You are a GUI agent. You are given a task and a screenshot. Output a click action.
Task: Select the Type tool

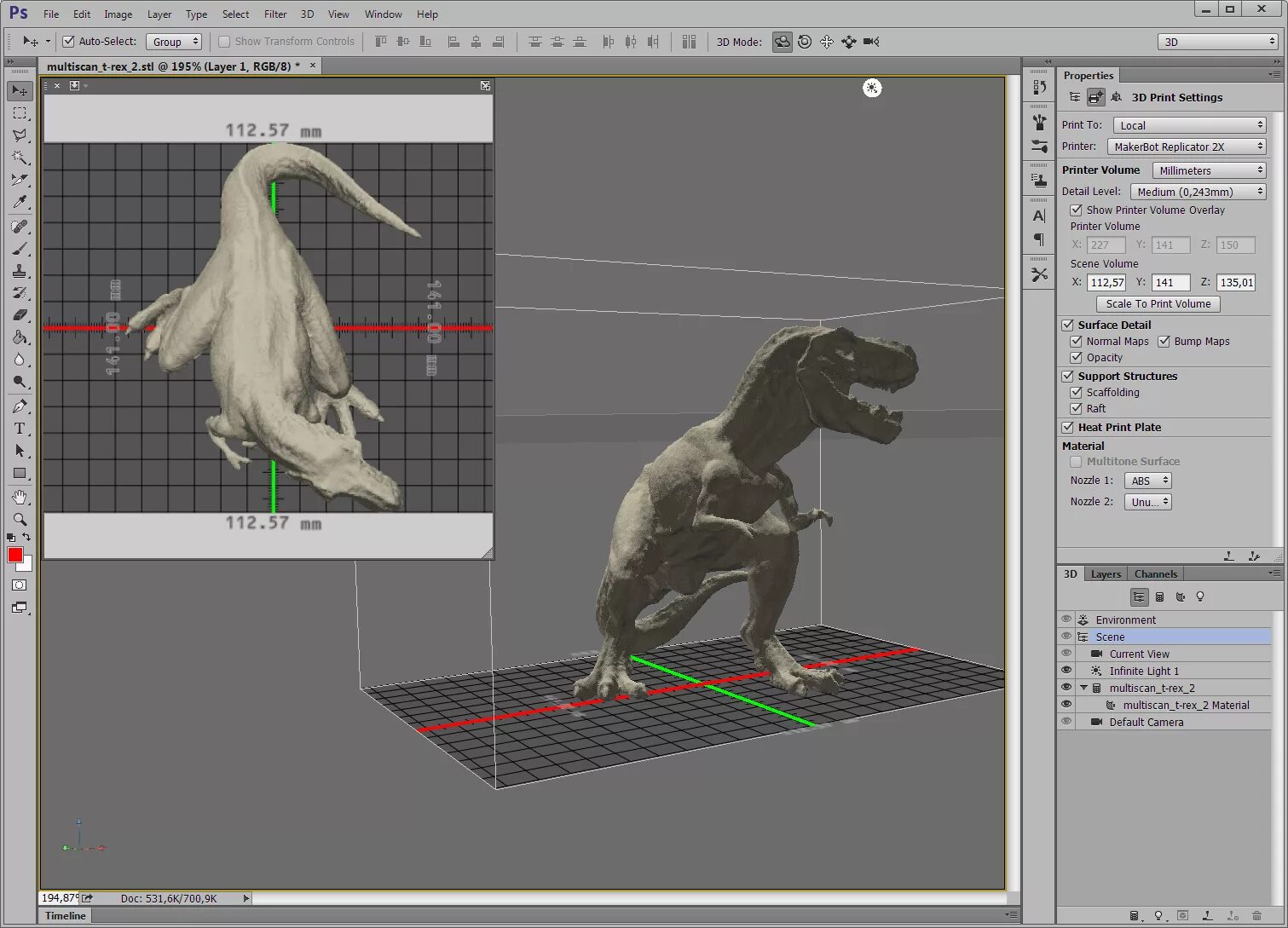pyautogui.click(x=20, y=429)
